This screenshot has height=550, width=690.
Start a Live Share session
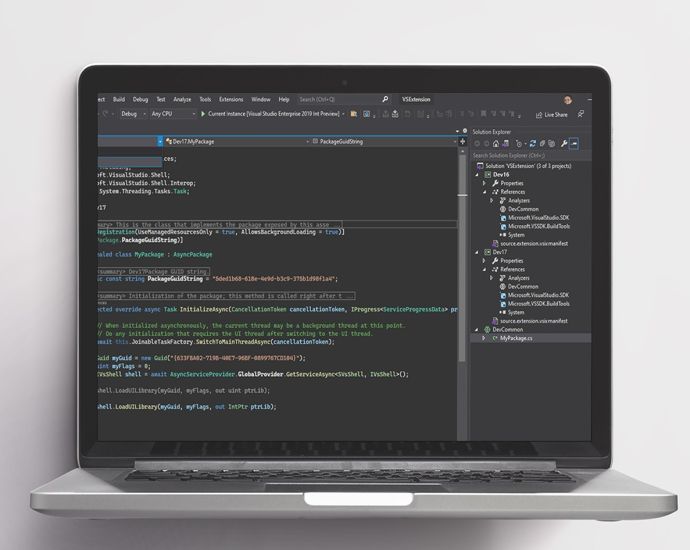coord(551,115)
